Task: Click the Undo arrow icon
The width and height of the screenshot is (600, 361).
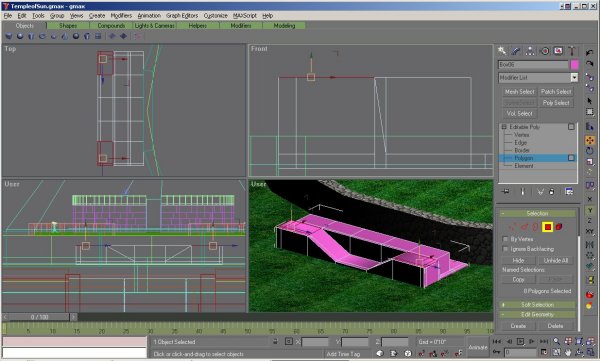Action: pos(590,52)
